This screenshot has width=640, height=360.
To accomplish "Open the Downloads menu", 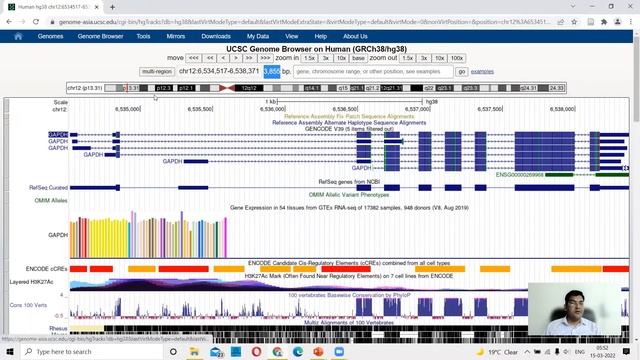I will 216,36.
